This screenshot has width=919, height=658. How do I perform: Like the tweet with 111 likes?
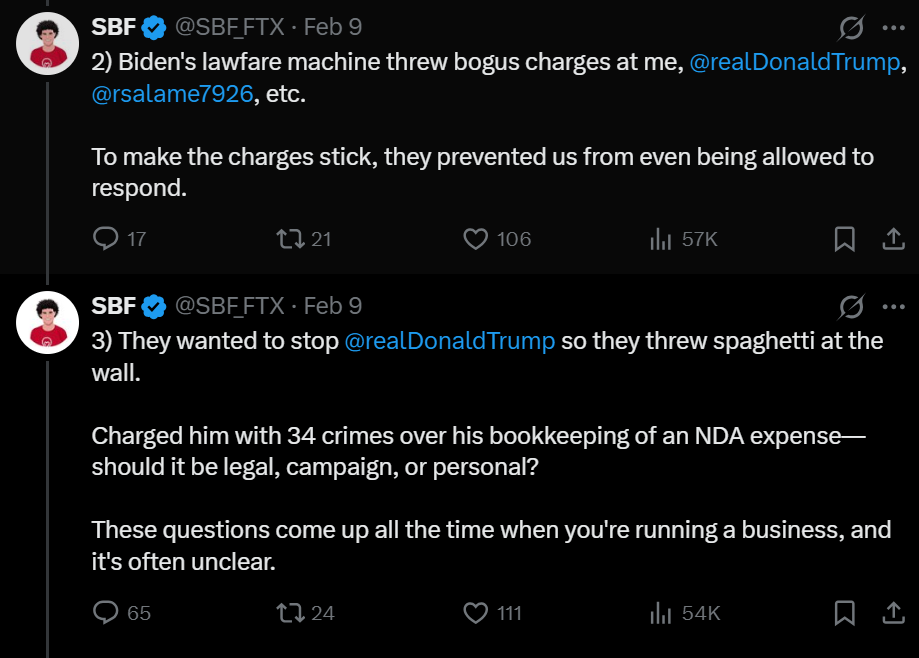click(x=476, y=612)
